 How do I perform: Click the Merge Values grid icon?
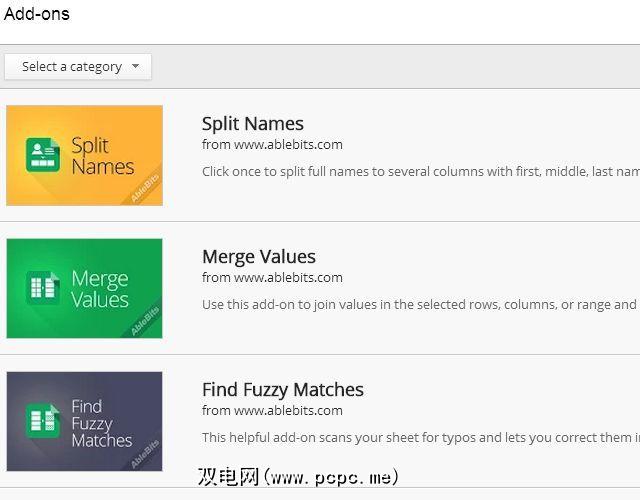[43, 288]
